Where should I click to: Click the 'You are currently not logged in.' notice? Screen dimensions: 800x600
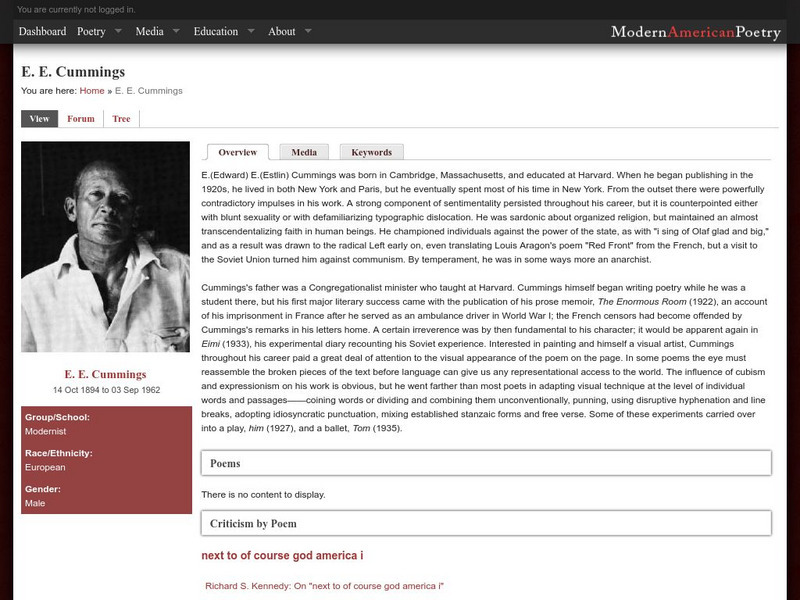pyautogui.click(x=76, y=9)
